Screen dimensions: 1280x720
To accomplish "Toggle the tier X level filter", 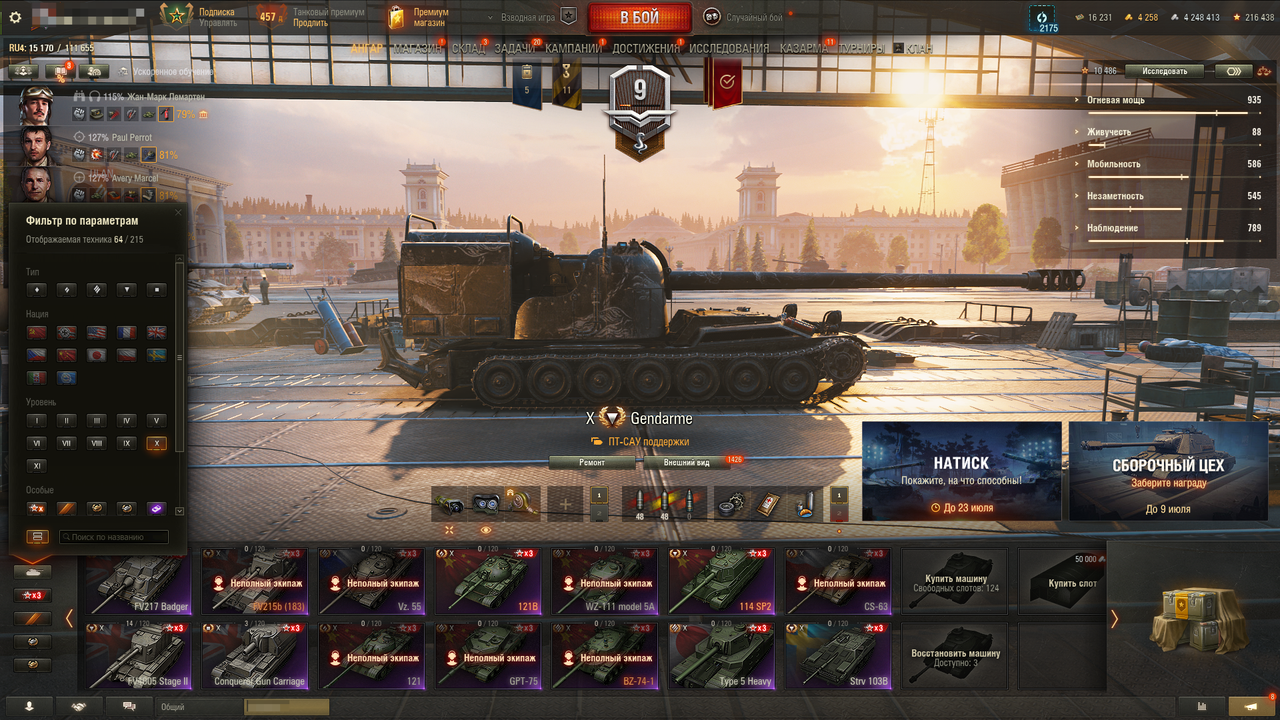I will click(156, 443).
